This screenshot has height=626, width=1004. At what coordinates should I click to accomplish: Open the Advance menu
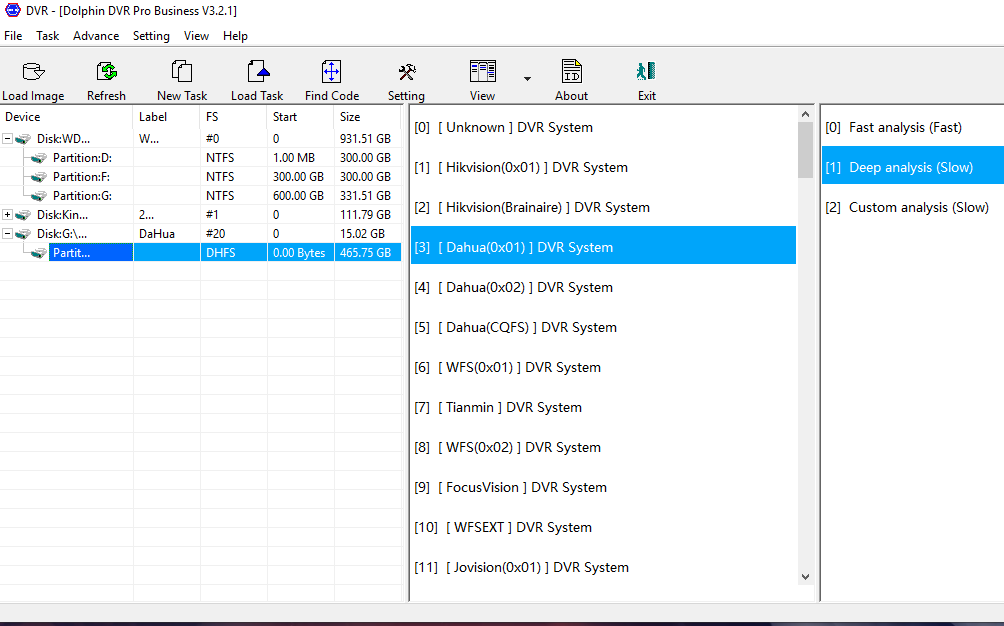click(96, 36)
